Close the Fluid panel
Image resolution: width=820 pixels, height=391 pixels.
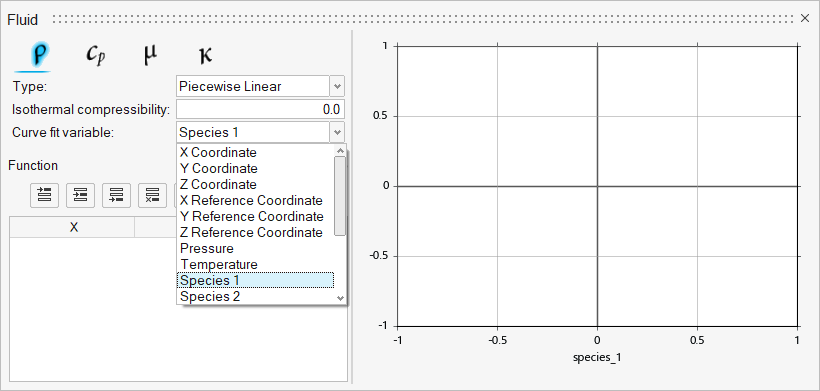805,18
